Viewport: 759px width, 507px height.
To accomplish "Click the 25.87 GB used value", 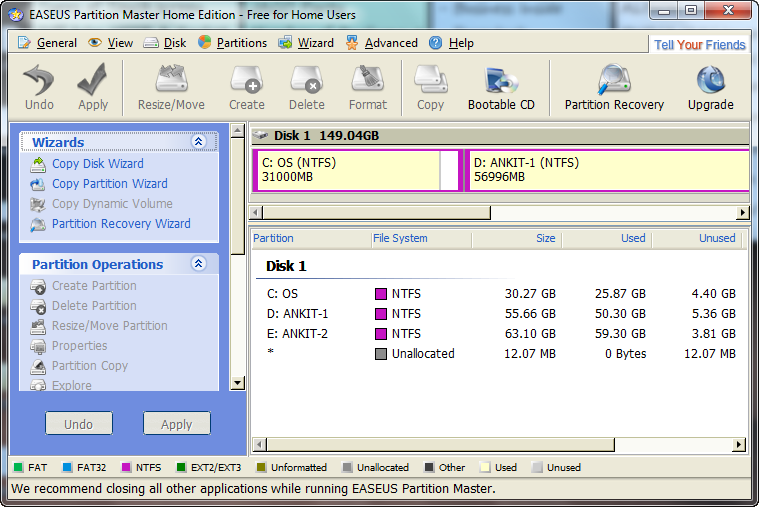I will point(621,294).
